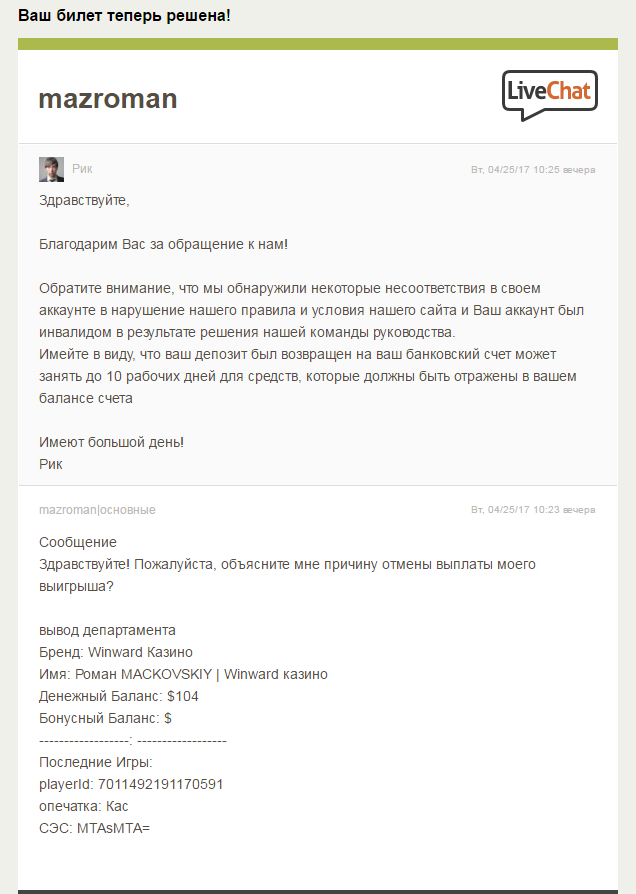Click the СЭС: MTAsMTA= line
636x894 pixels.
(94, 828)
